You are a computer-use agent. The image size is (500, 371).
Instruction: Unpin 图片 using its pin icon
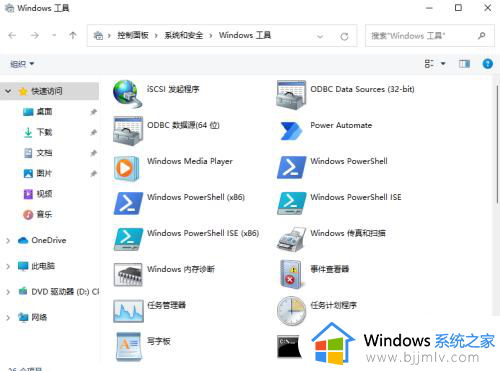(94, 174)
